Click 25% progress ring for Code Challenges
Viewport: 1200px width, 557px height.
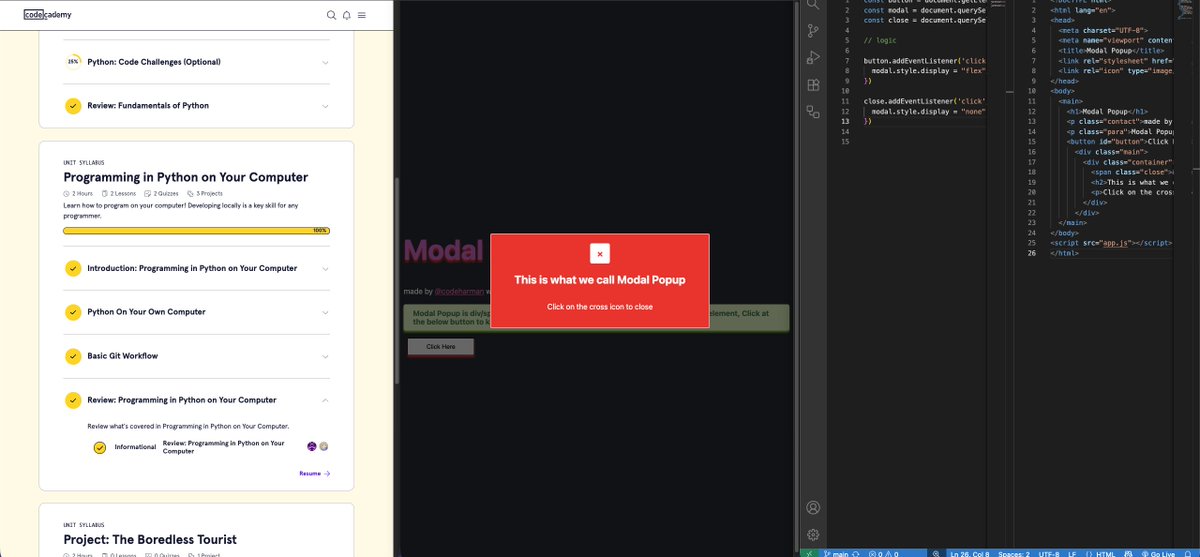click(73, 61)
